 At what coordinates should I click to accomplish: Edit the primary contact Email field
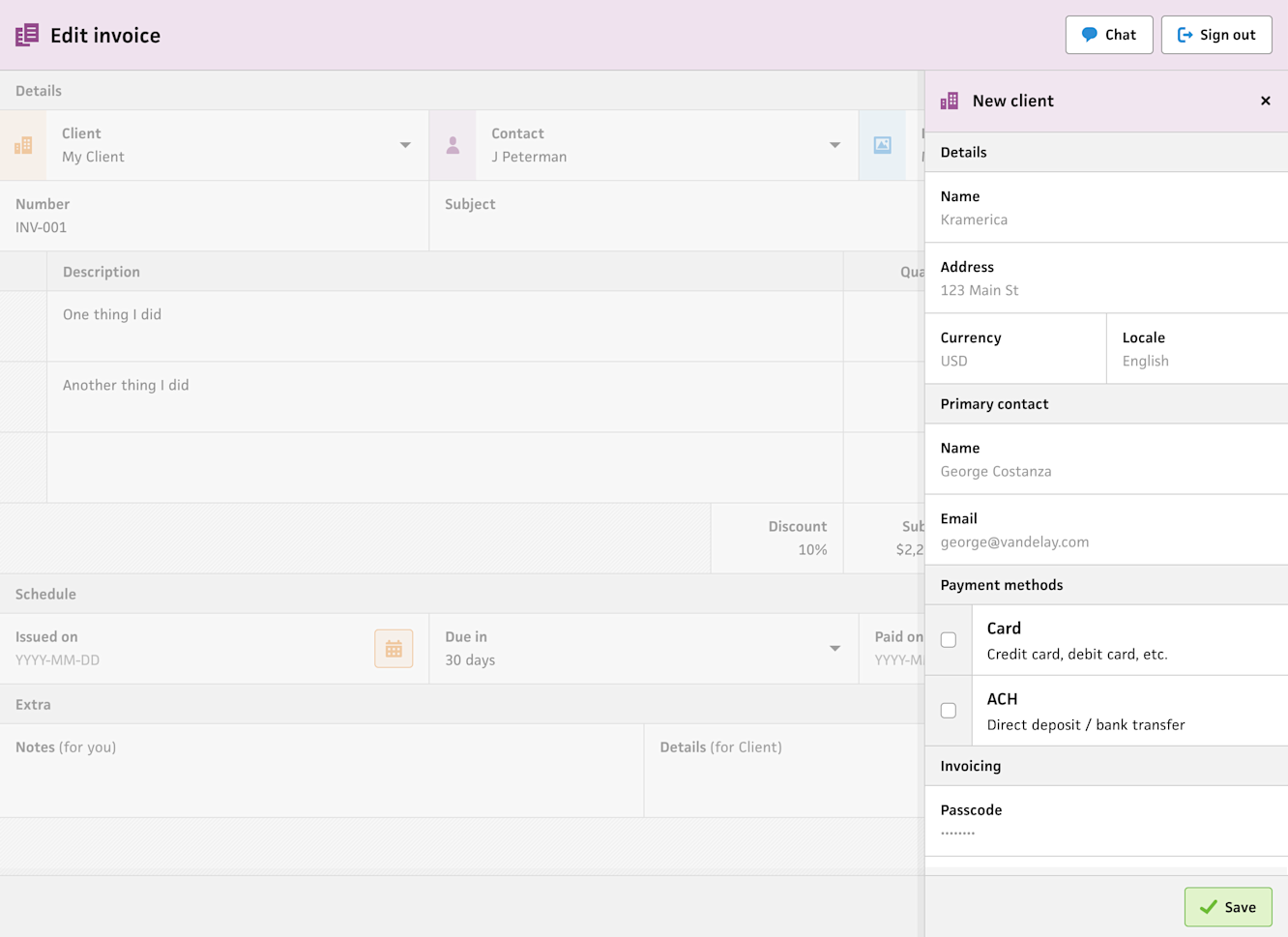1106,530
